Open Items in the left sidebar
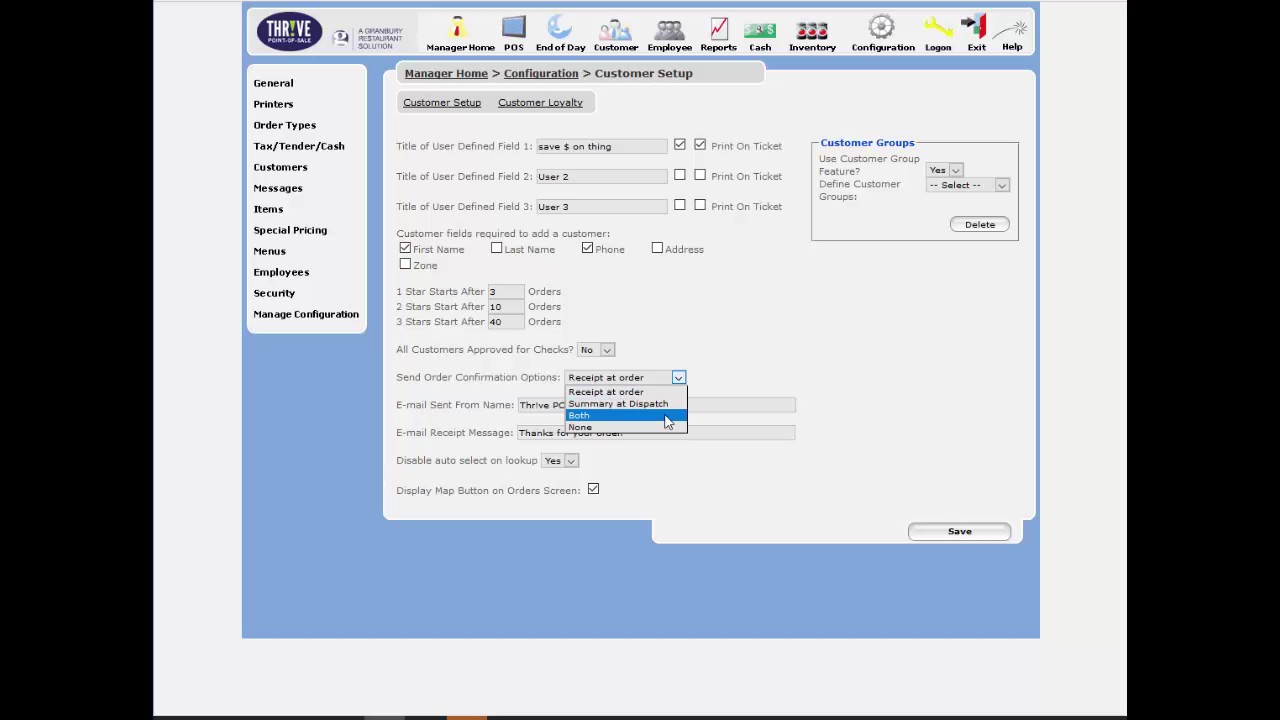Viewport: 1280px width, 720px height. tap(268, 209)
